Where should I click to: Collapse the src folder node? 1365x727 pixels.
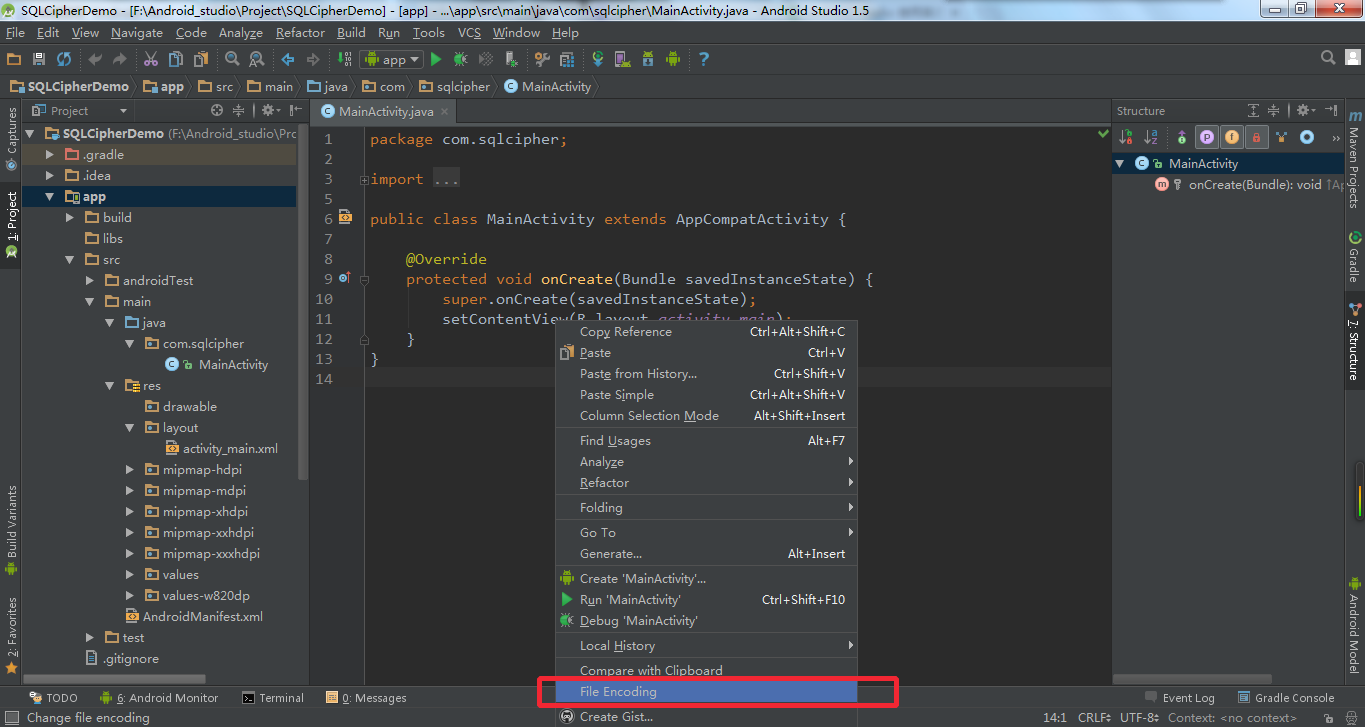tap(70, 260)
